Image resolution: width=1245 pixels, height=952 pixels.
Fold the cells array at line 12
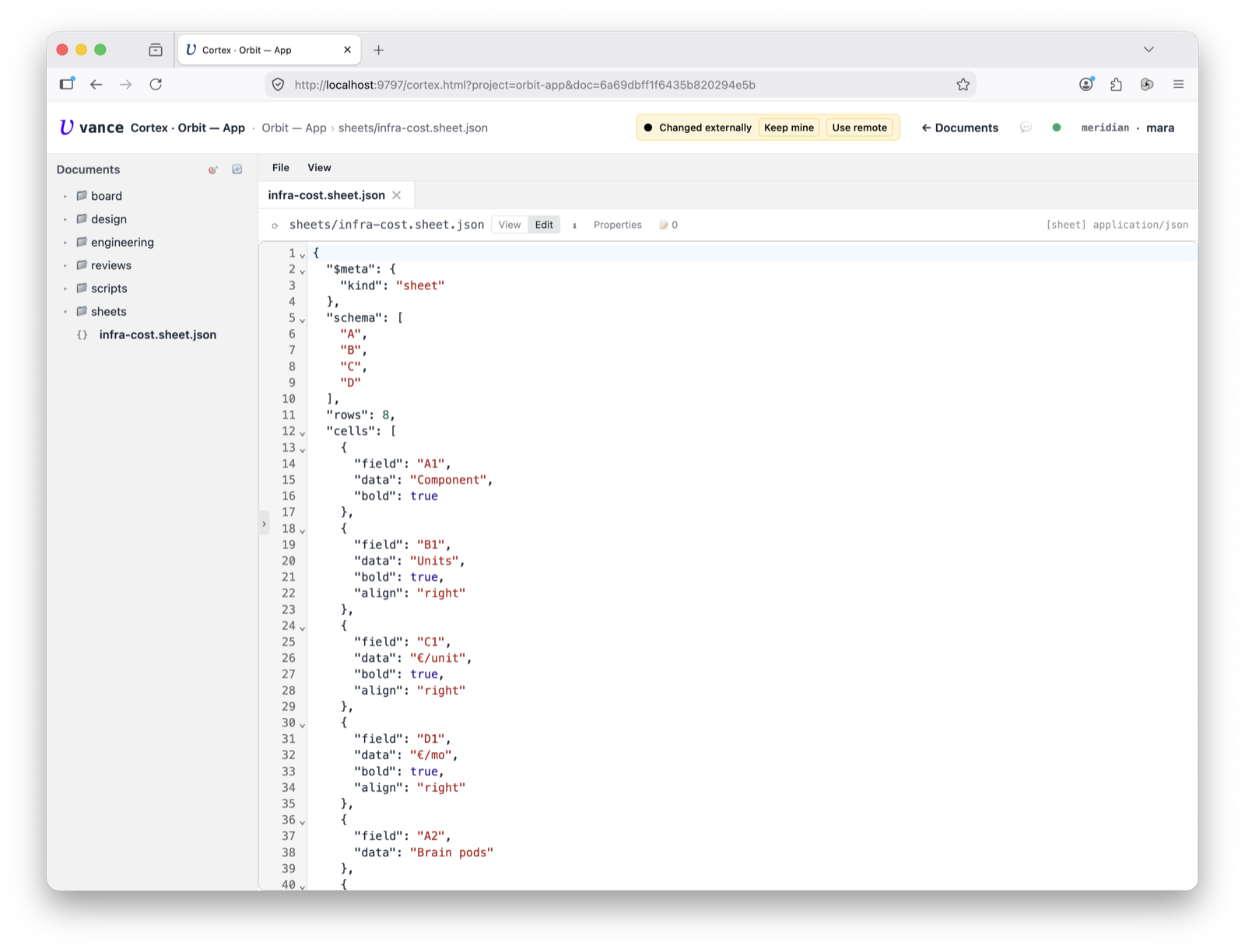[303, 432]
